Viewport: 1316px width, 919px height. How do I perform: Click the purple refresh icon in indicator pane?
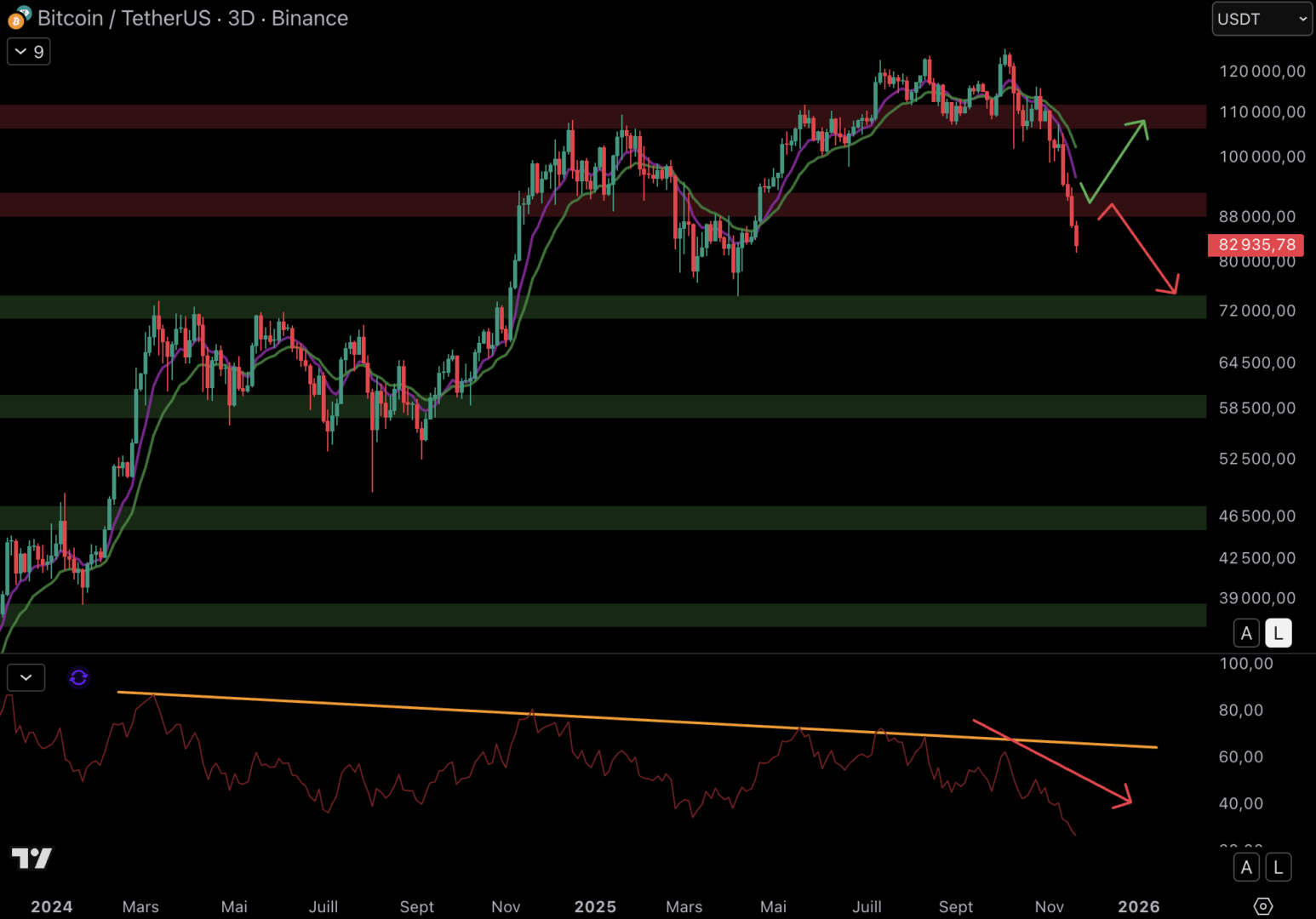(78, 677)
